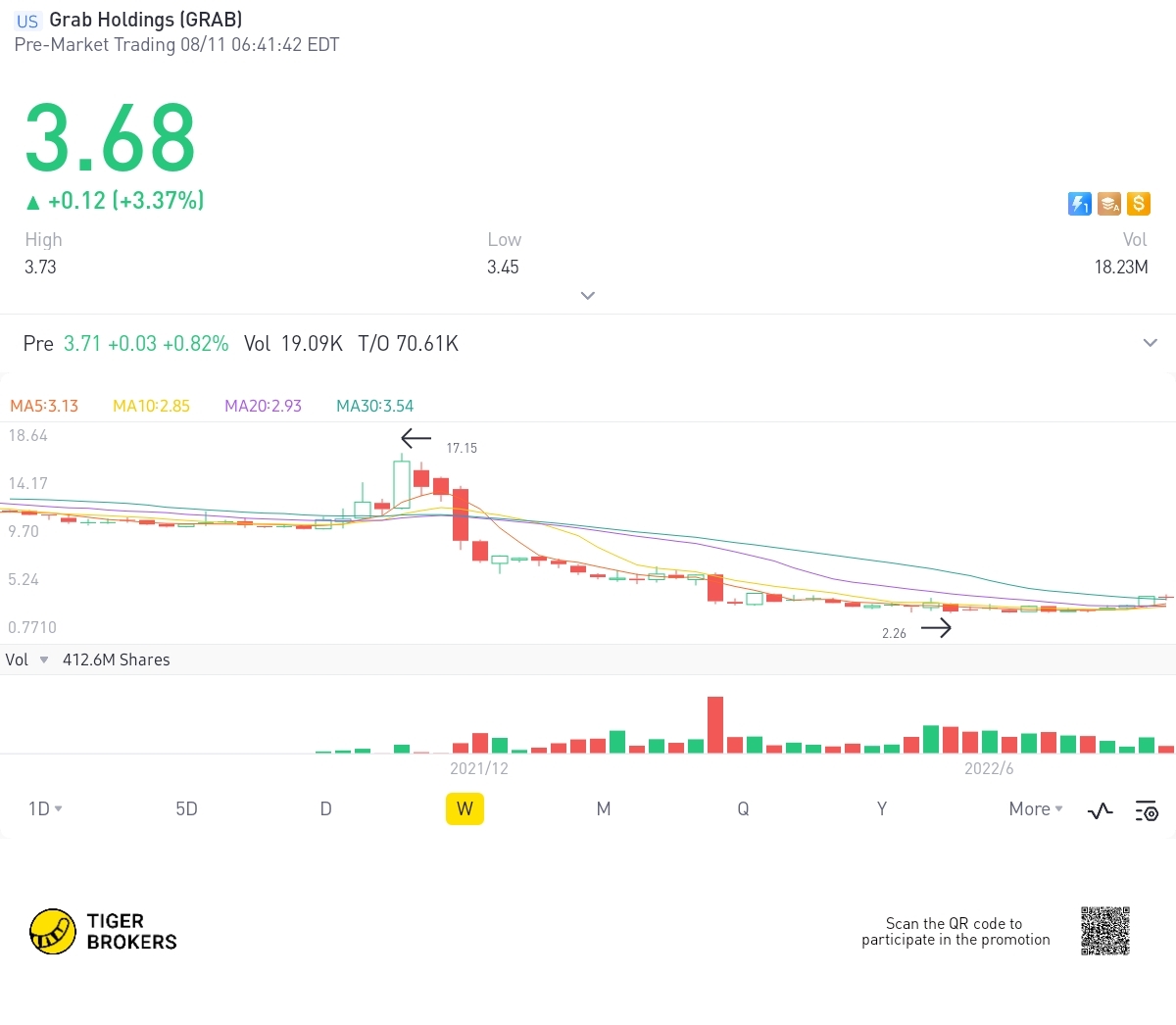The height and width of the screenshot is (1025, 1176).
Task: Tap the Pre price 3.71
Action: tap(82, 343)
